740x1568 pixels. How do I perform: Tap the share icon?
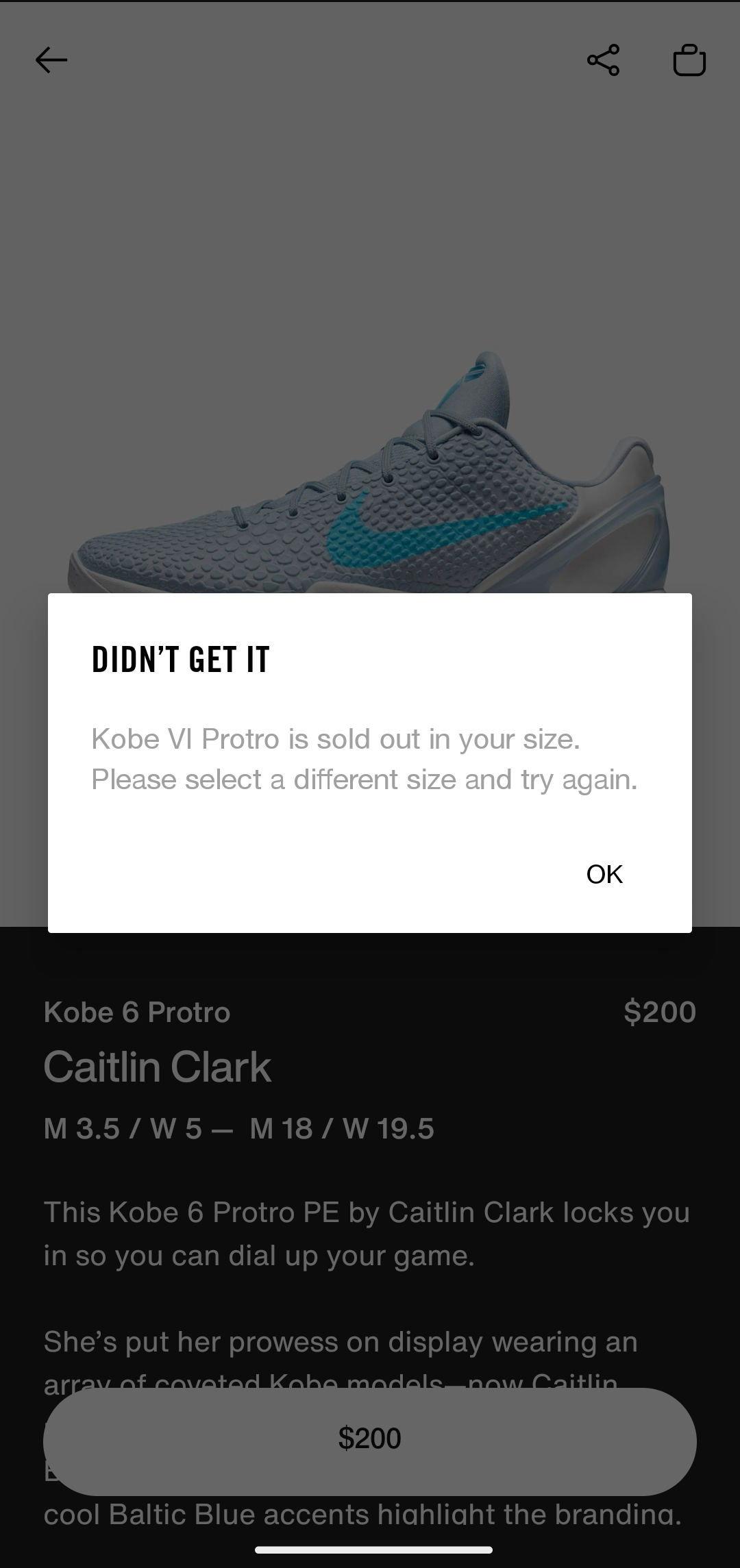tap(603, 60)
